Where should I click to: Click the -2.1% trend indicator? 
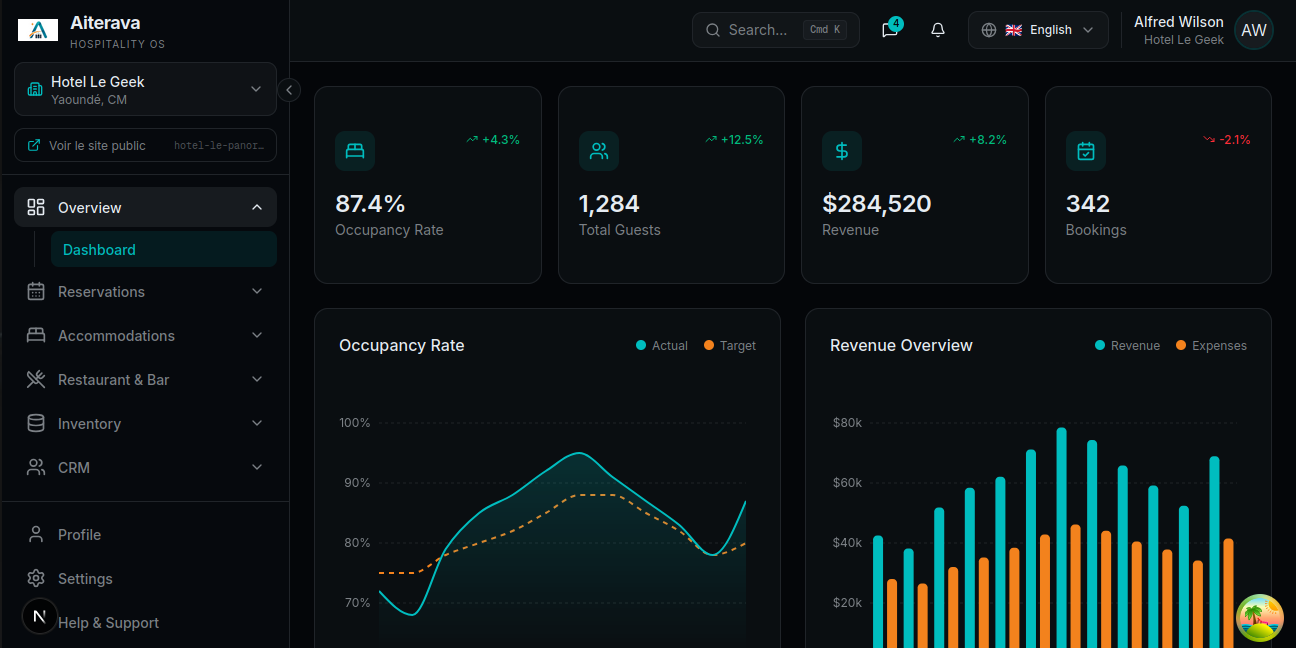[1227, 140]
